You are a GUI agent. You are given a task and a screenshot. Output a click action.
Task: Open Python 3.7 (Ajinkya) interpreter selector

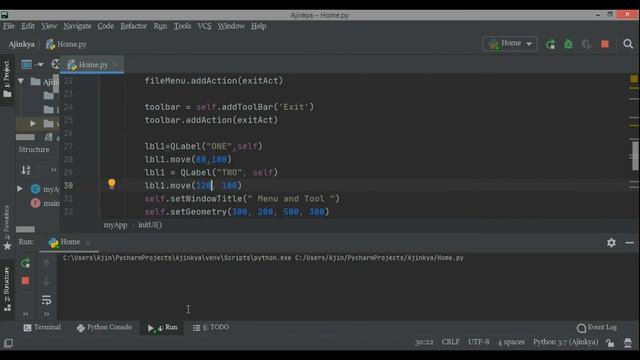pyautogui.click(x=565, y=342)
